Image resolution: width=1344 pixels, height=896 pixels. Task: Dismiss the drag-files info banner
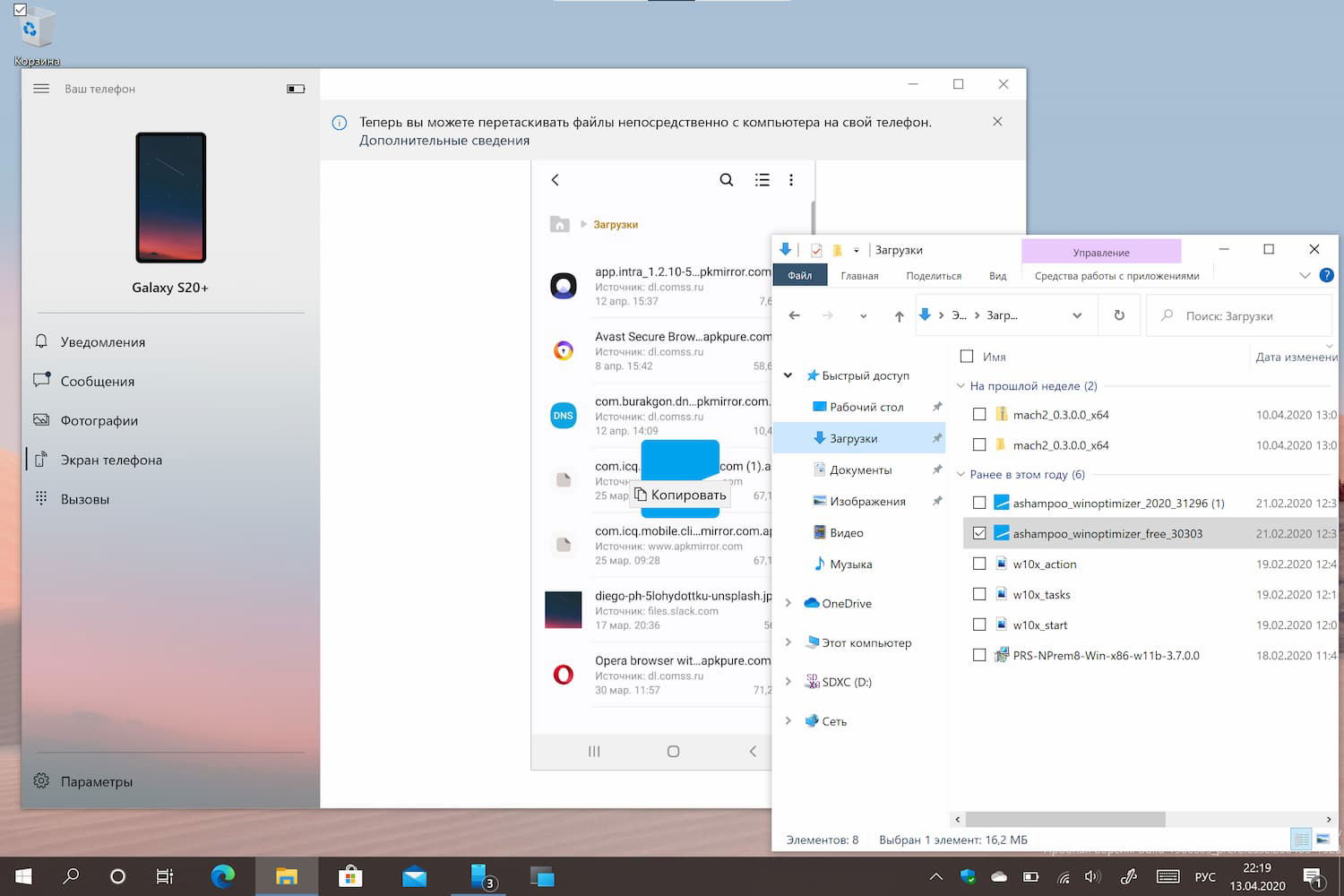tap(997, 122)
